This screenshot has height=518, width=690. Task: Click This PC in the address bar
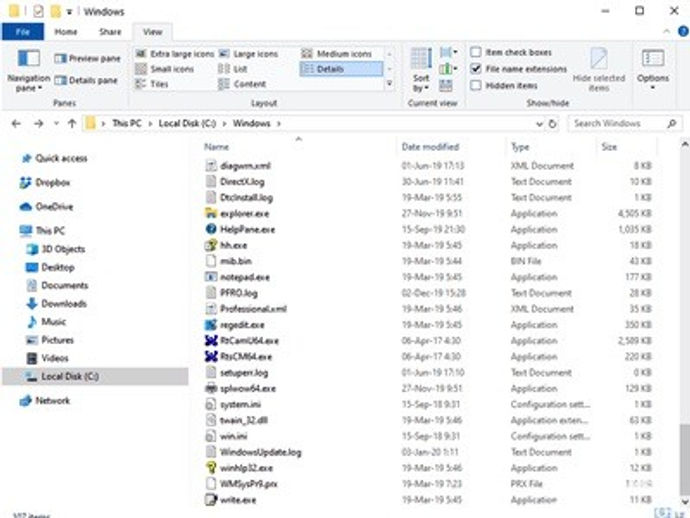click(x=127, y=123)
